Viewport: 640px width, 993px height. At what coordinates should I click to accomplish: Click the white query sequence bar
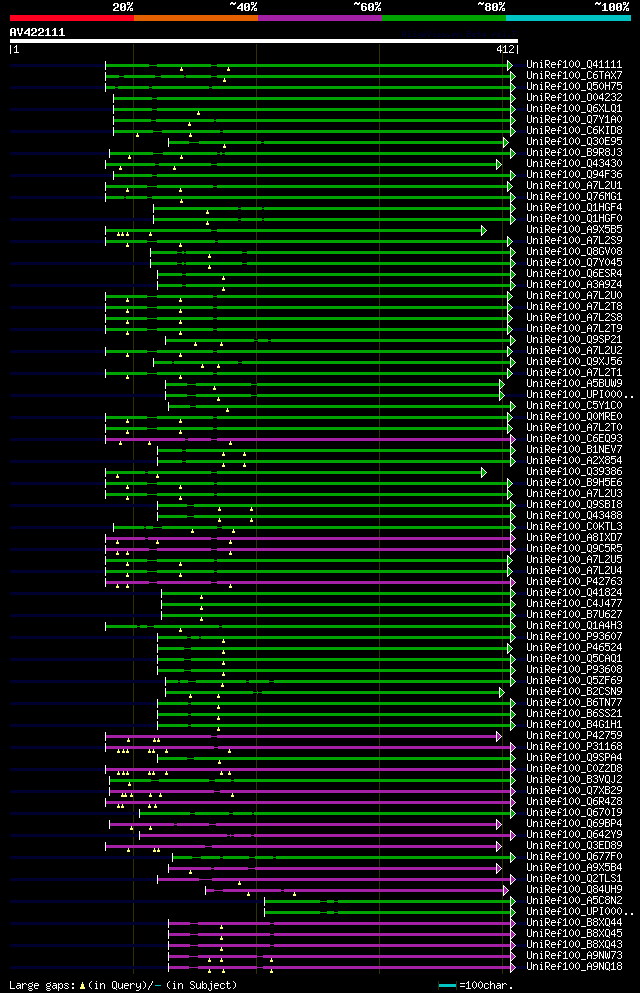click(x=264, y=41)
